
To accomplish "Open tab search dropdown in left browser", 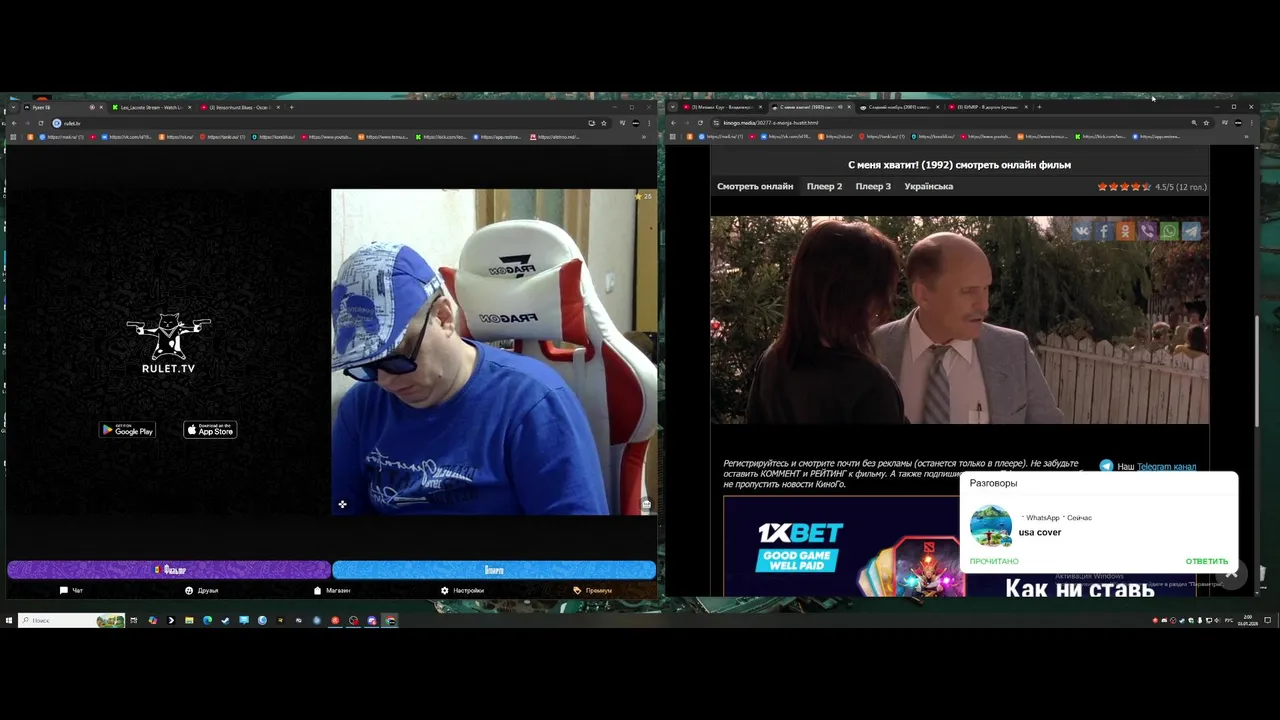I will coord(13,107).
